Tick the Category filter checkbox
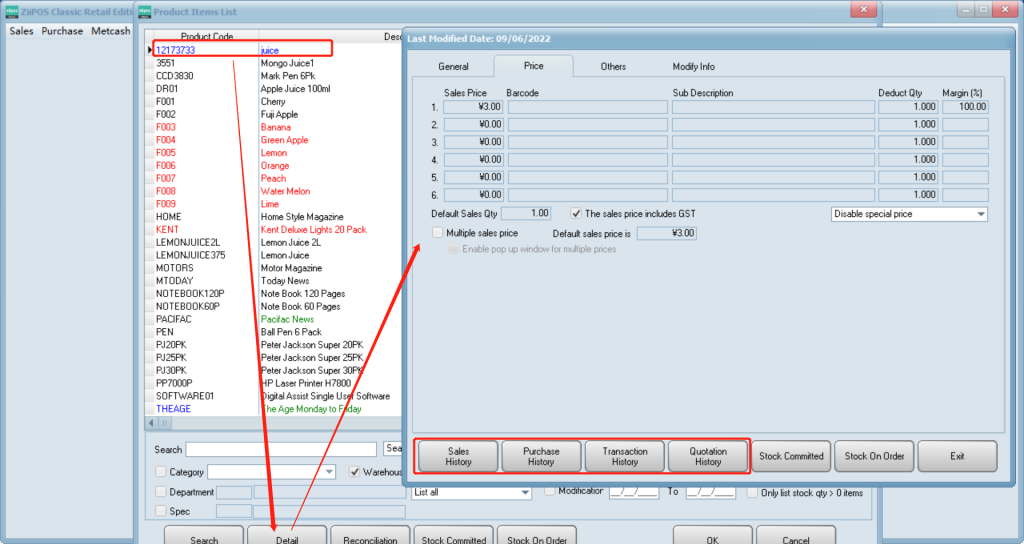 tap(162, 472)
